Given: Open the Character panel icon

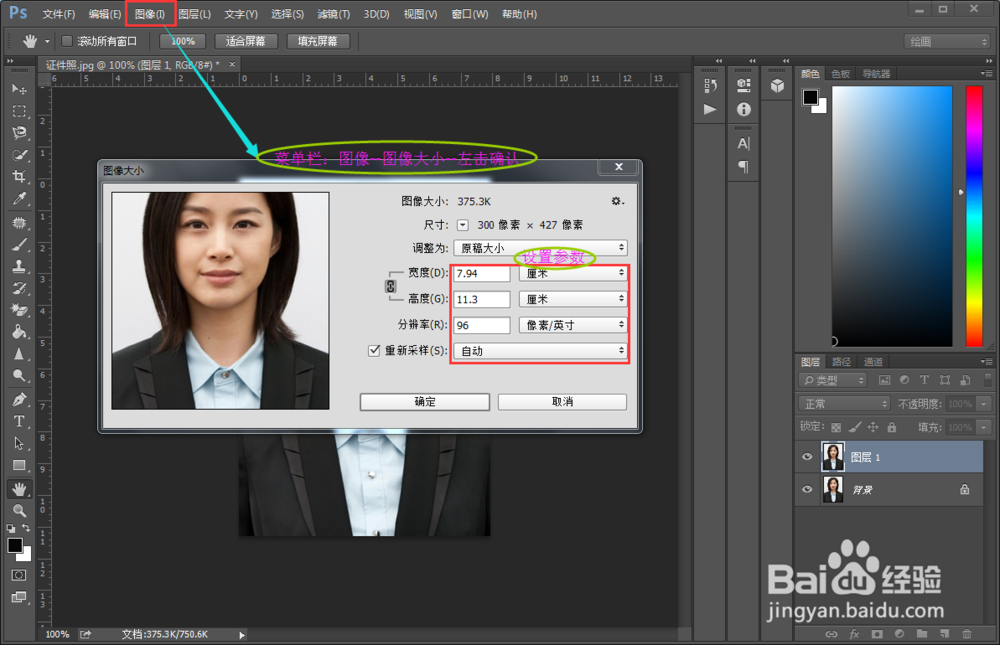Looking at the screenshot, I should coord(744,143).
